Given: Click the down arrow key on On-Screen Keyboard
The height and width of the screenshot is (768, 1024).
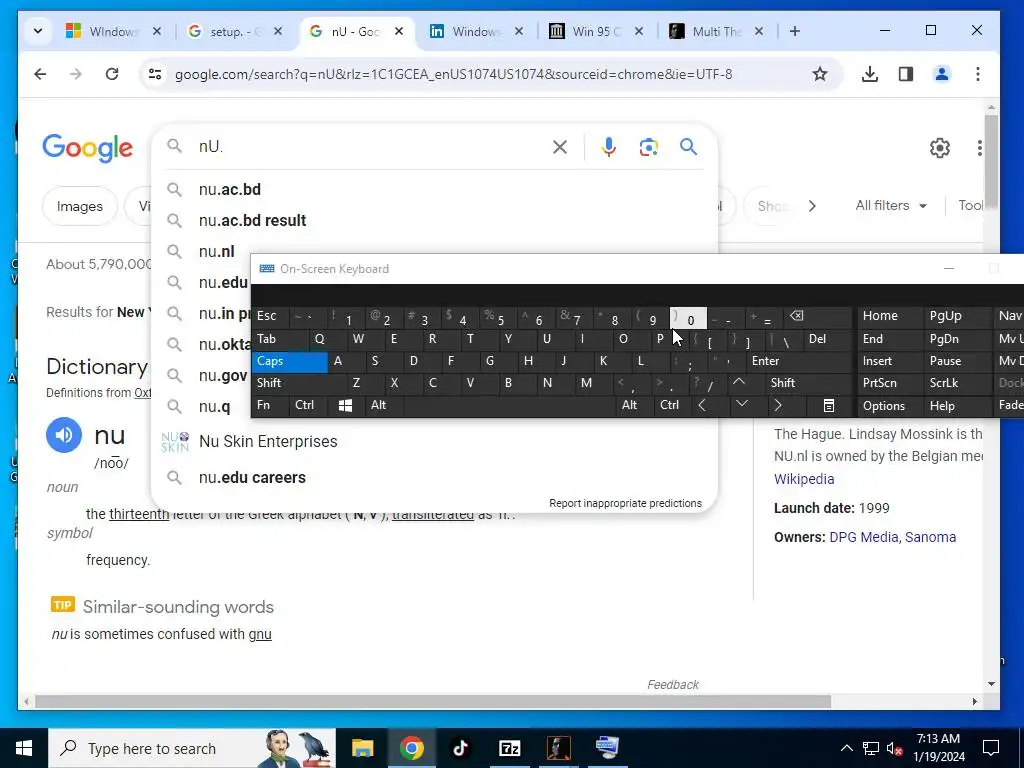Looking at the screenshot, I should click(x=742, y=404).
